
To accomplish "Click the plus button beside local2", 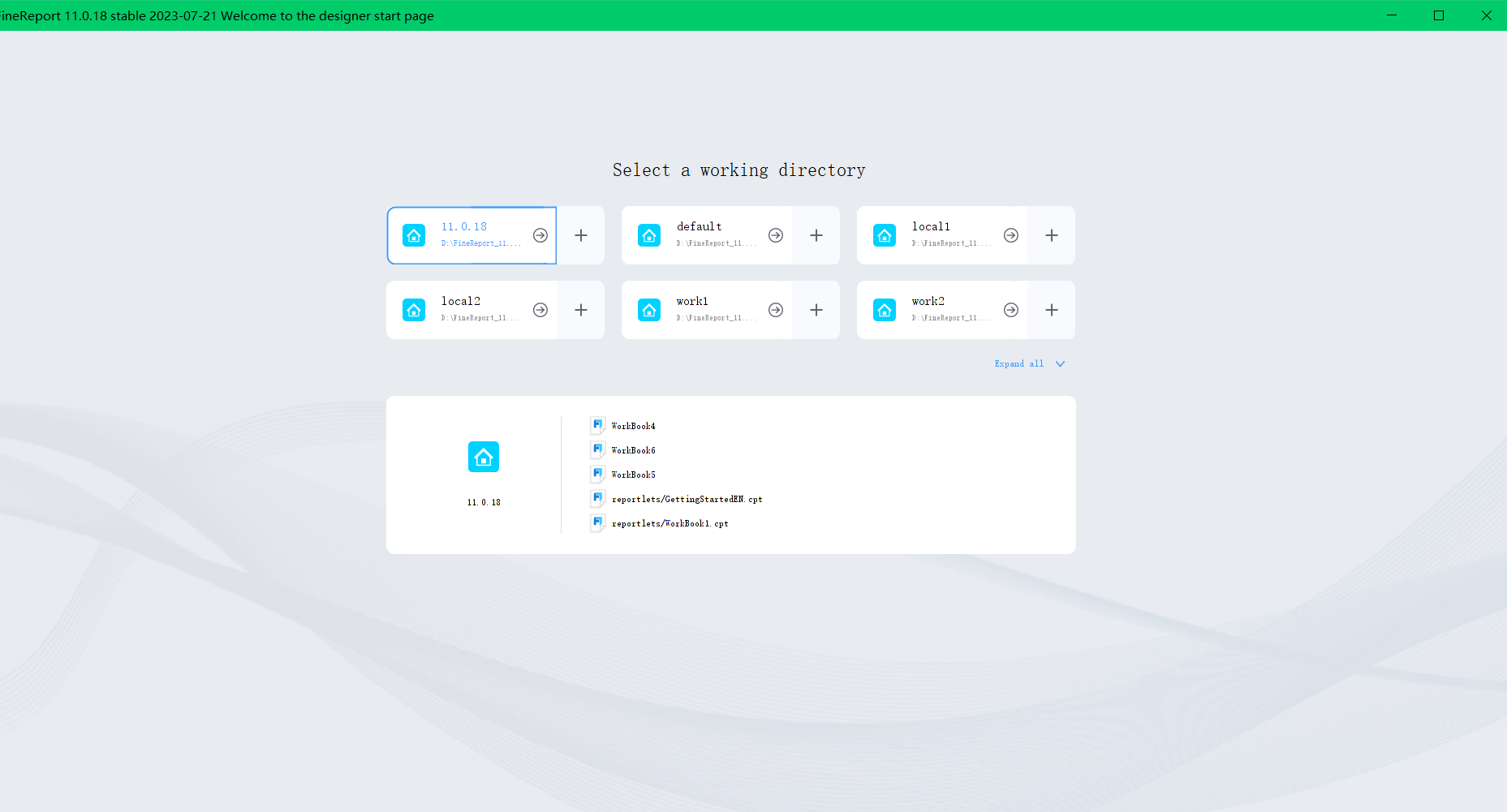I will pos(581,310).
